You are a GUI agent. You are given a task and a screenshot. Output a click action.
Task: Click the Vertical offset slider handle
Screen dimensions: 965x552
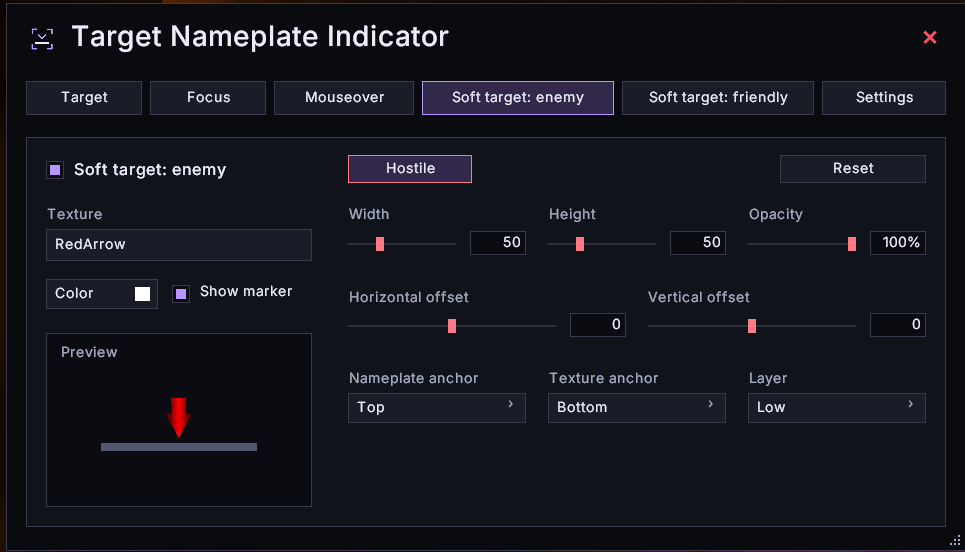751,326
